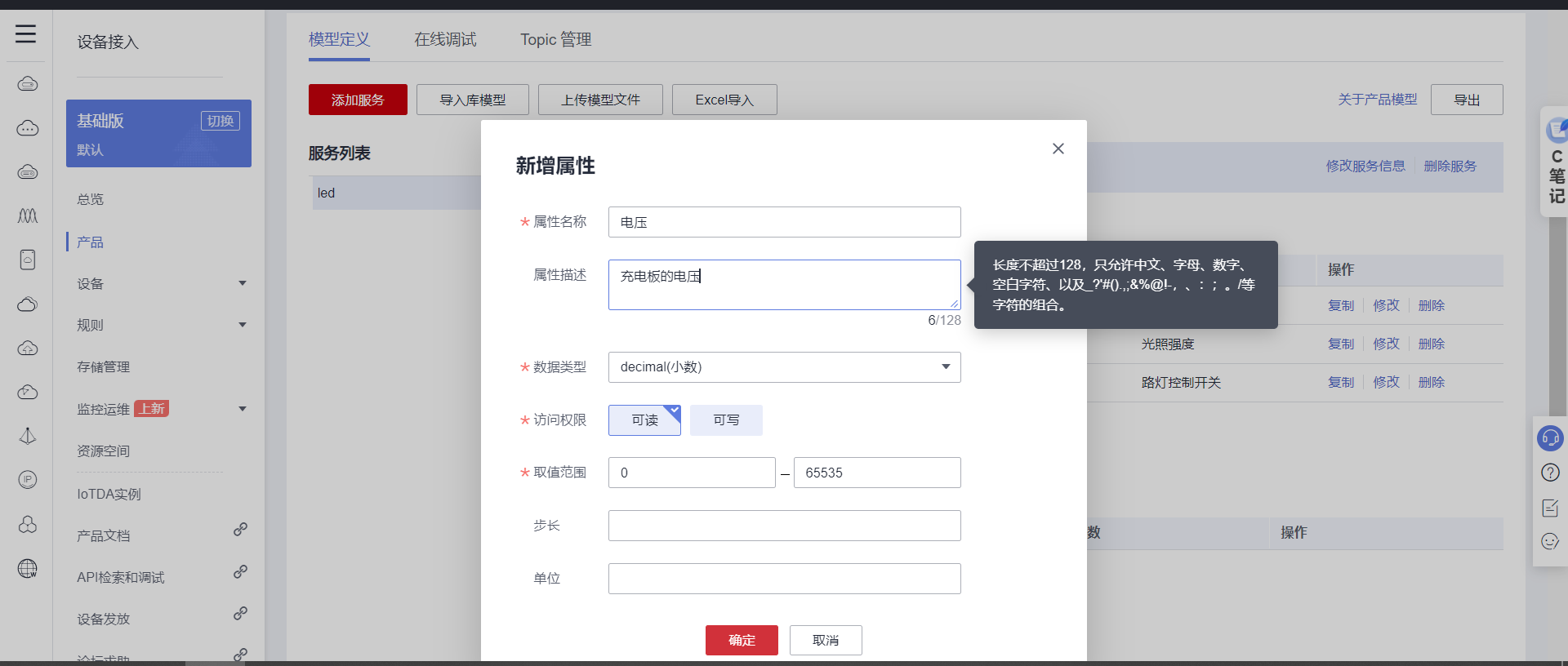This screenshot has width=1568, height=666.
Task: Toggle the 可写 access permission option
Action: coord(726,420)
